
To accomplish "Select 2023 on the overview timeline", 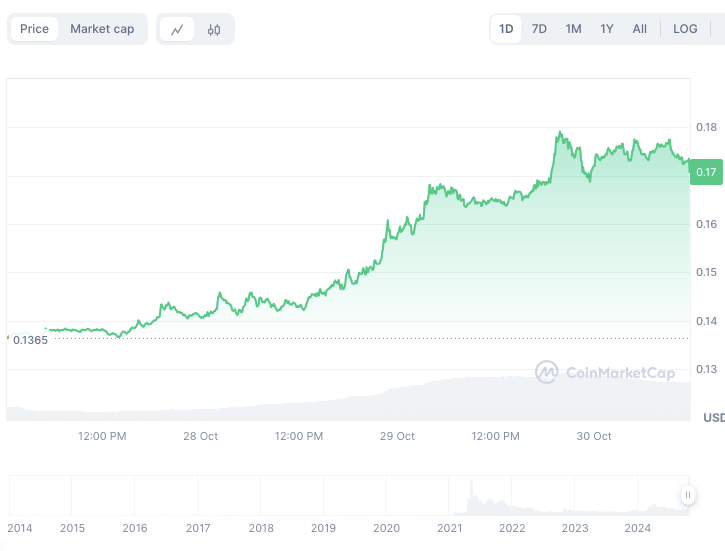I will (575, 528).
